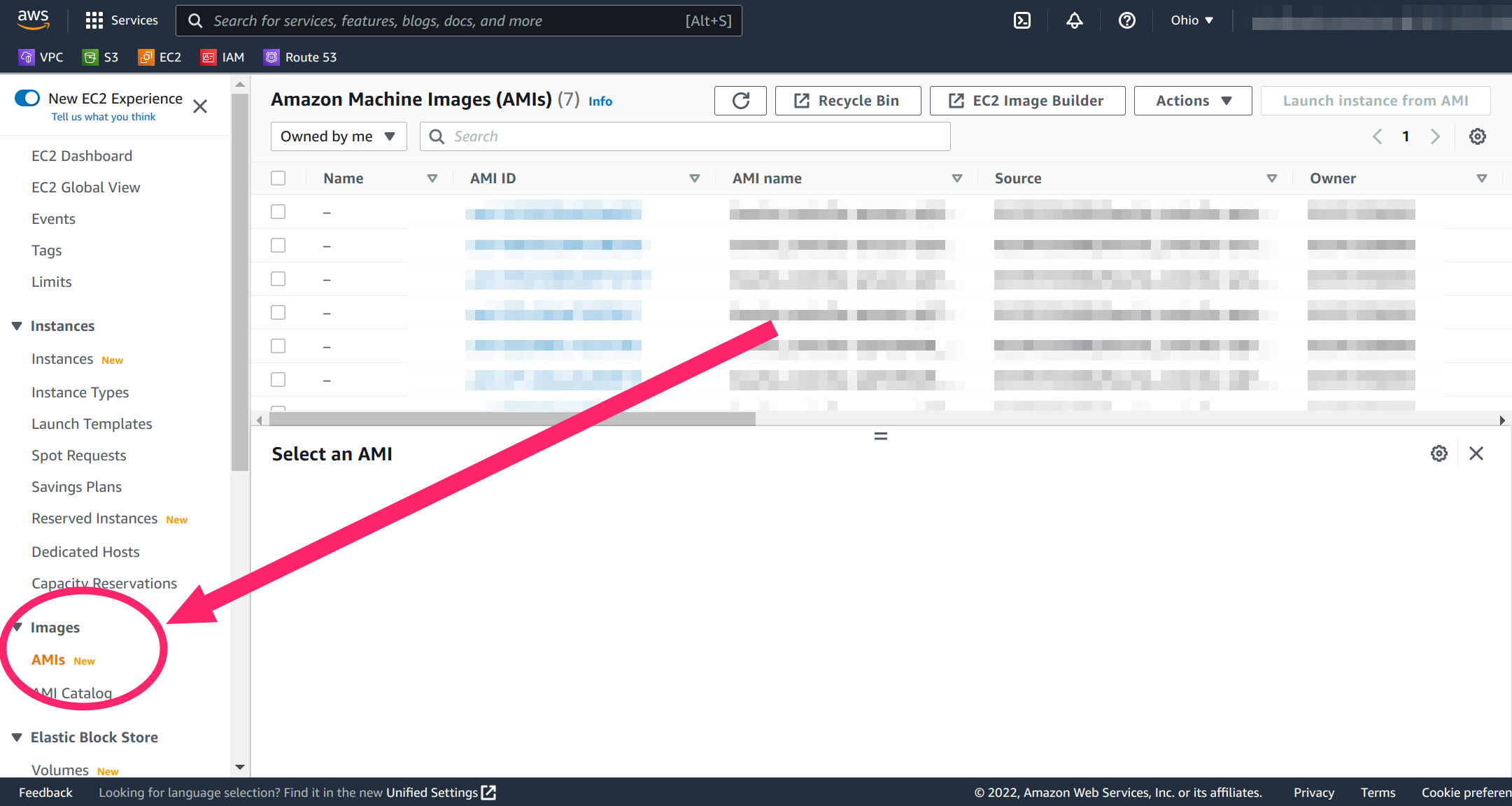Screen dimensions: 1512x806
Task: Open Terms link in footer
Action: click(1378, 793)
